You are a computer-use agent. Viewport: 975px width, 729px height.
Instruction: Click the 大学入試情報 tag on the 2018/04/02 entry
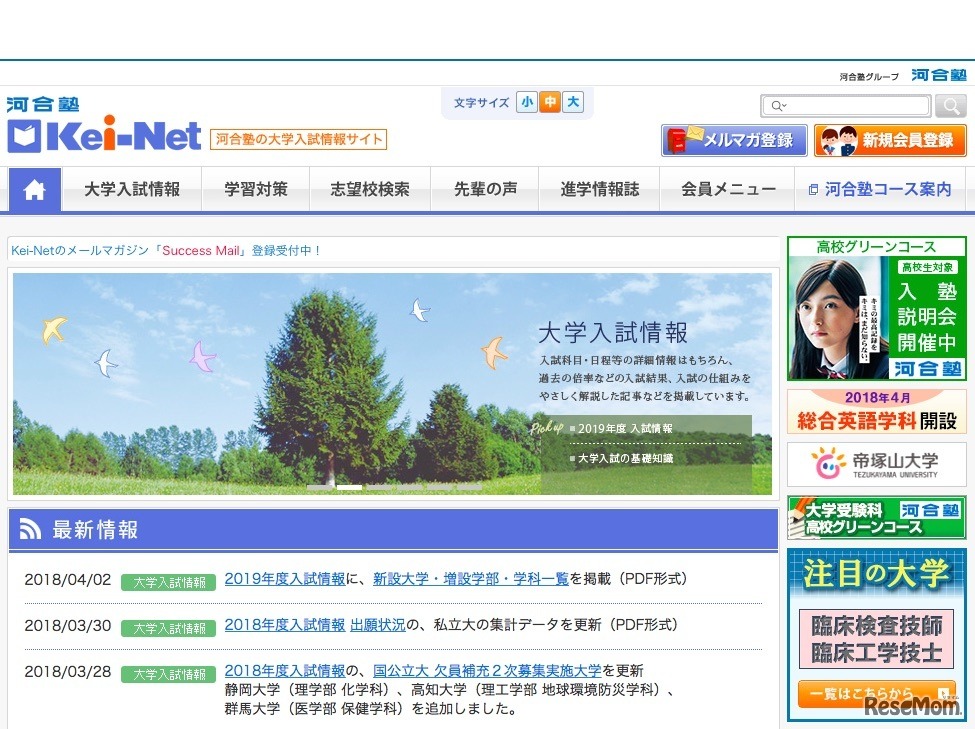pos(168,579)
